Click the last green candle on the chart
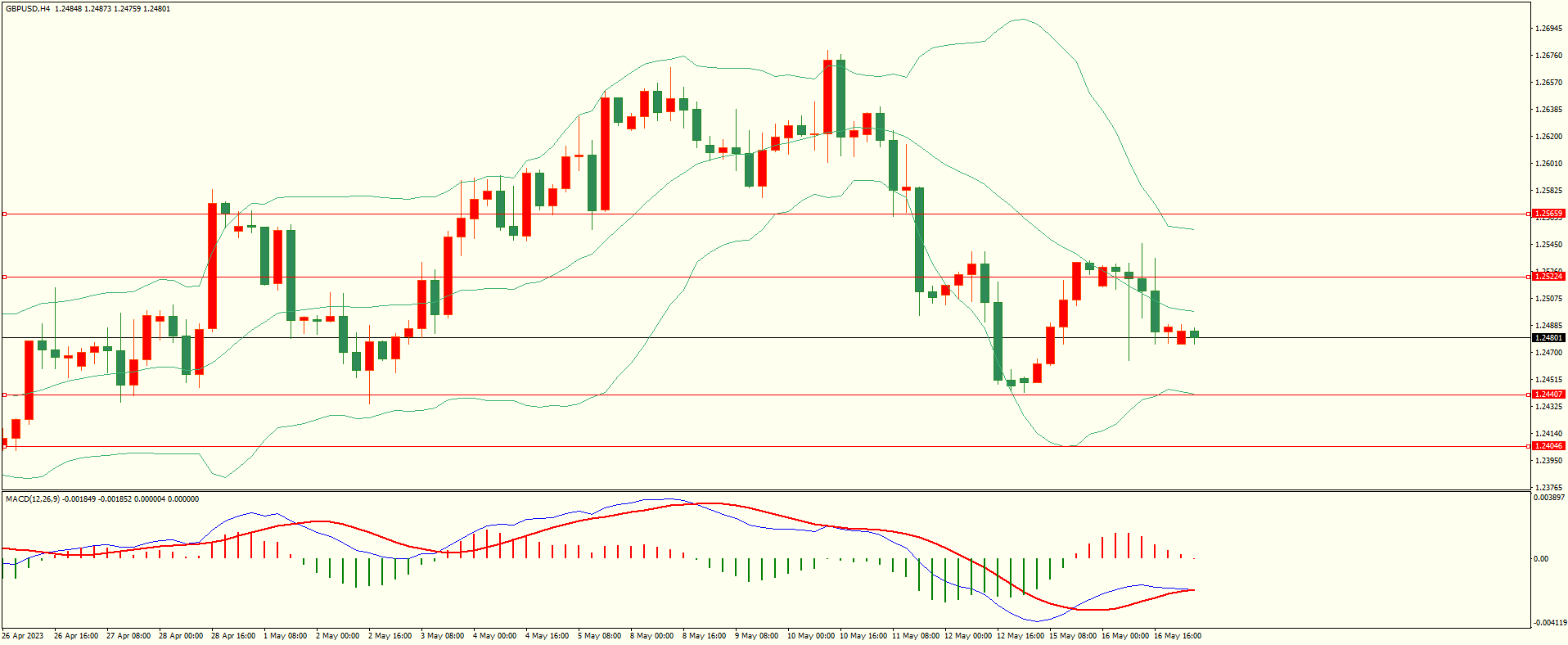Image resolution: width=1568 pixels, height=645 pixels. coord(1195,334)
